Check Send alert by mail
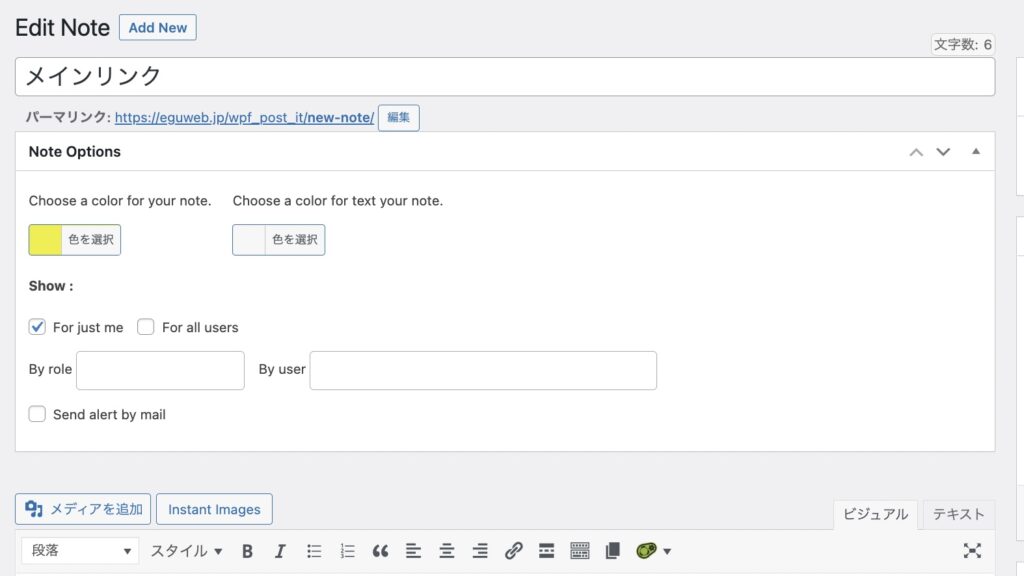Viewport: 1024px width, 576px height. click(37, 414)
